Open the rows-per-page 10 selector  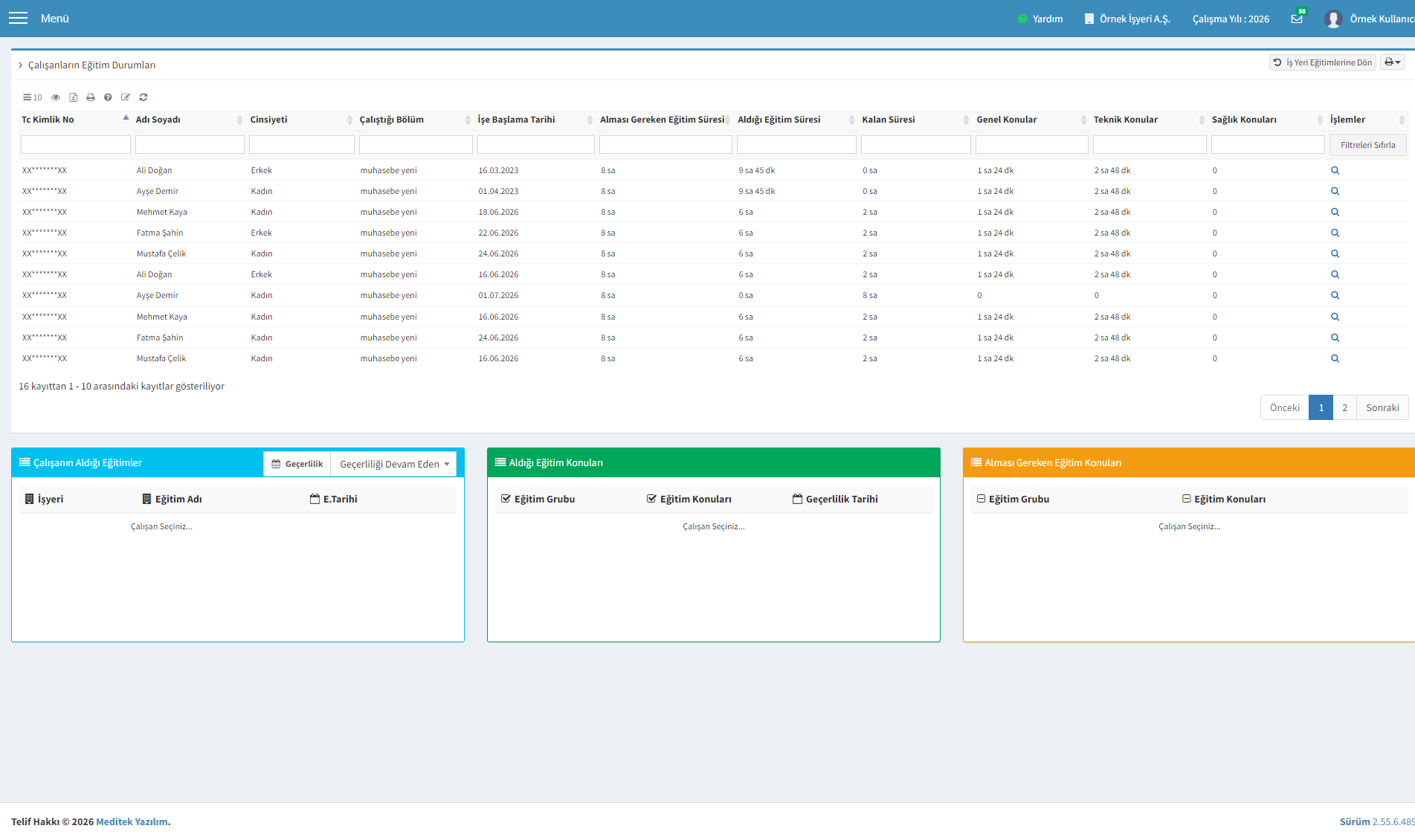click(x=32, y=97)
